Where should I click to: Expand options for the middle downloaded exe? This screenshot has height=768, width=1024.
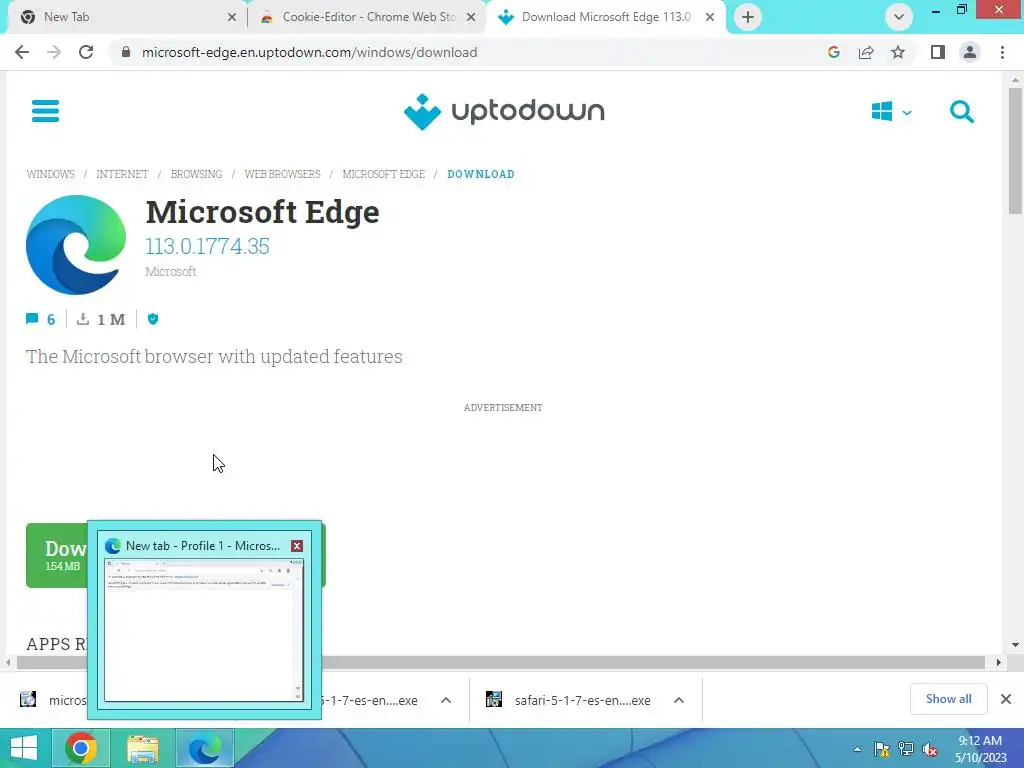pos(446,700)
